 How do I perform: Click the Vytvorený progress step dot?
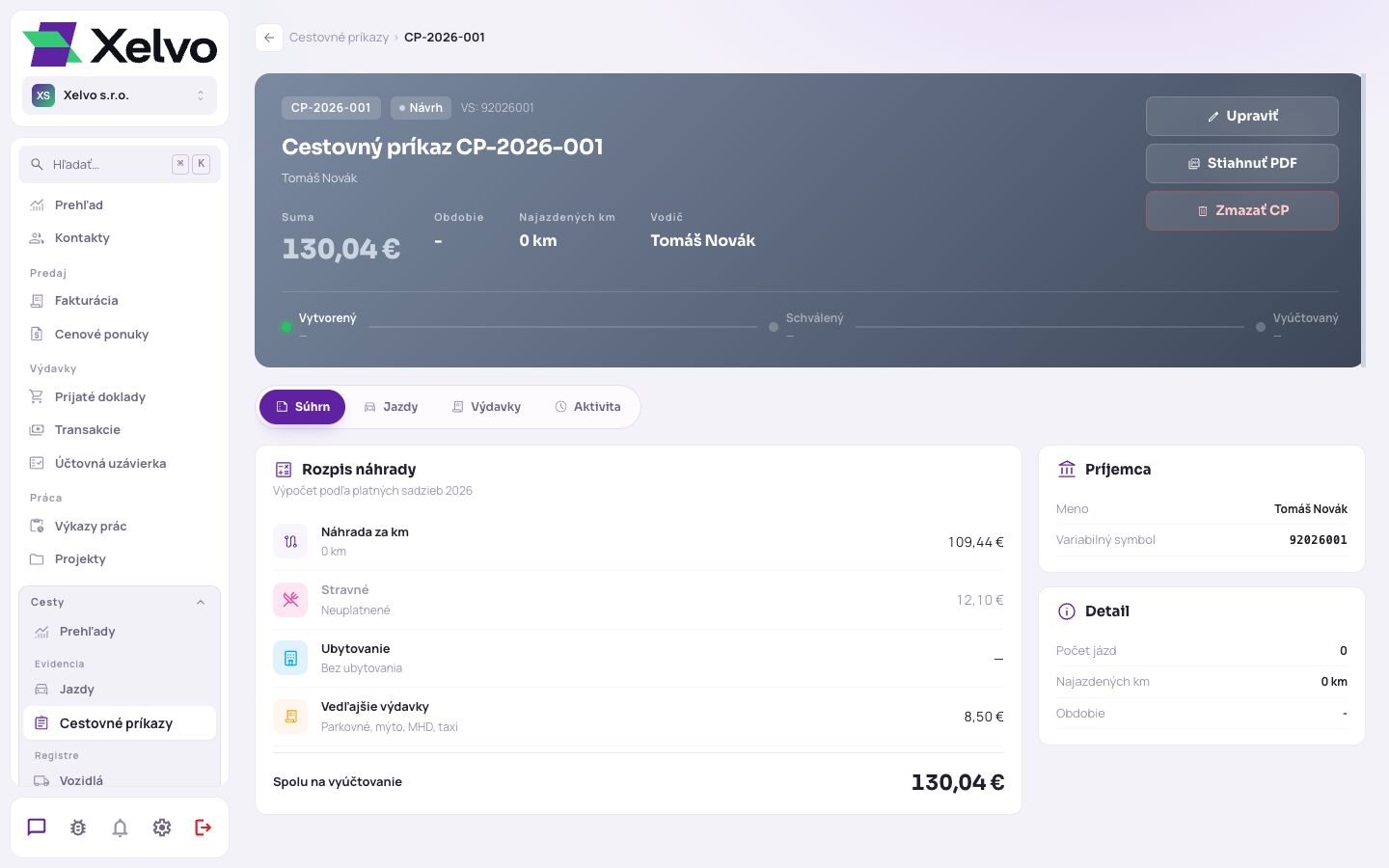click(x=286, y=327)
